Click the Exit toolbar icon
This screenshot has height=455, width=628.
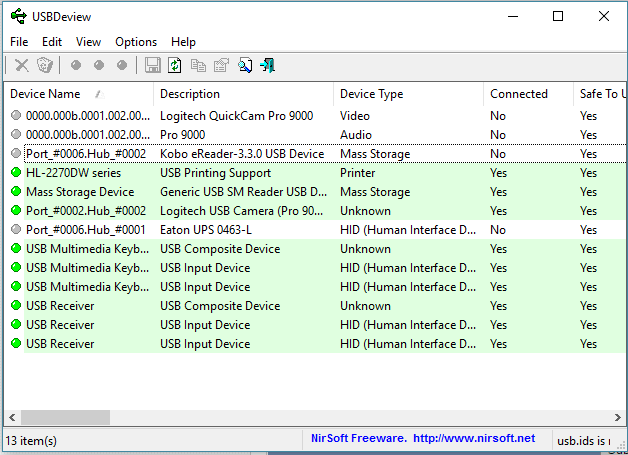tap(267, 66)
